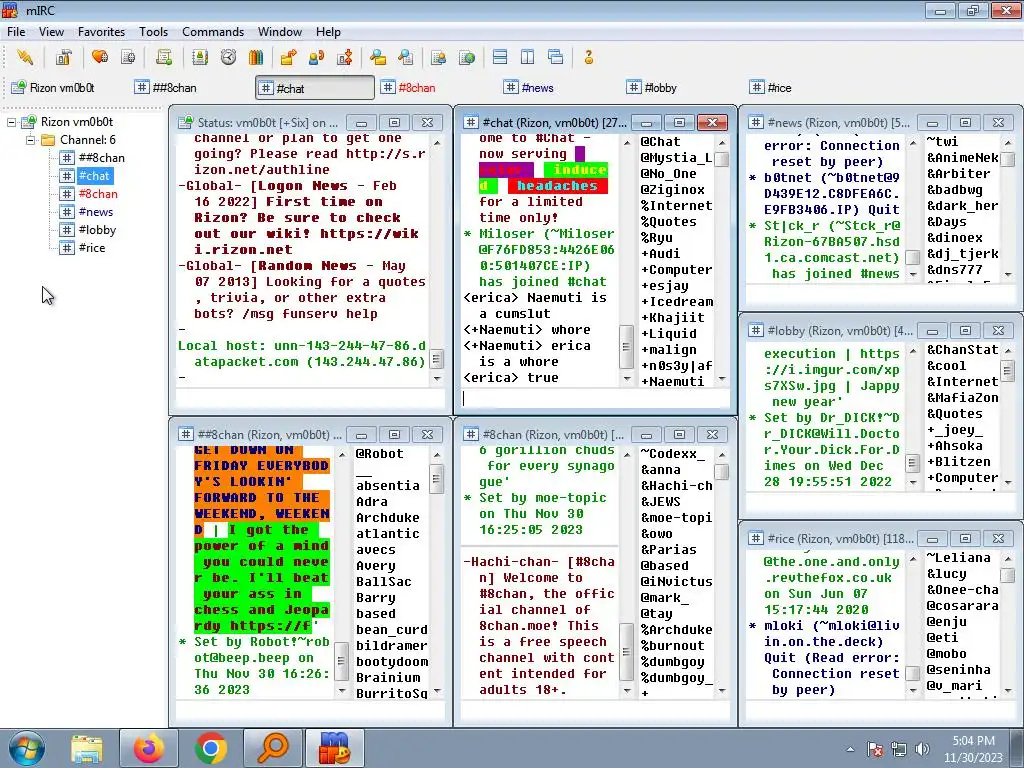Select #chat in the treebar
The width and height of the screenshot is (1024, 768).
click(x=94, y=176)
